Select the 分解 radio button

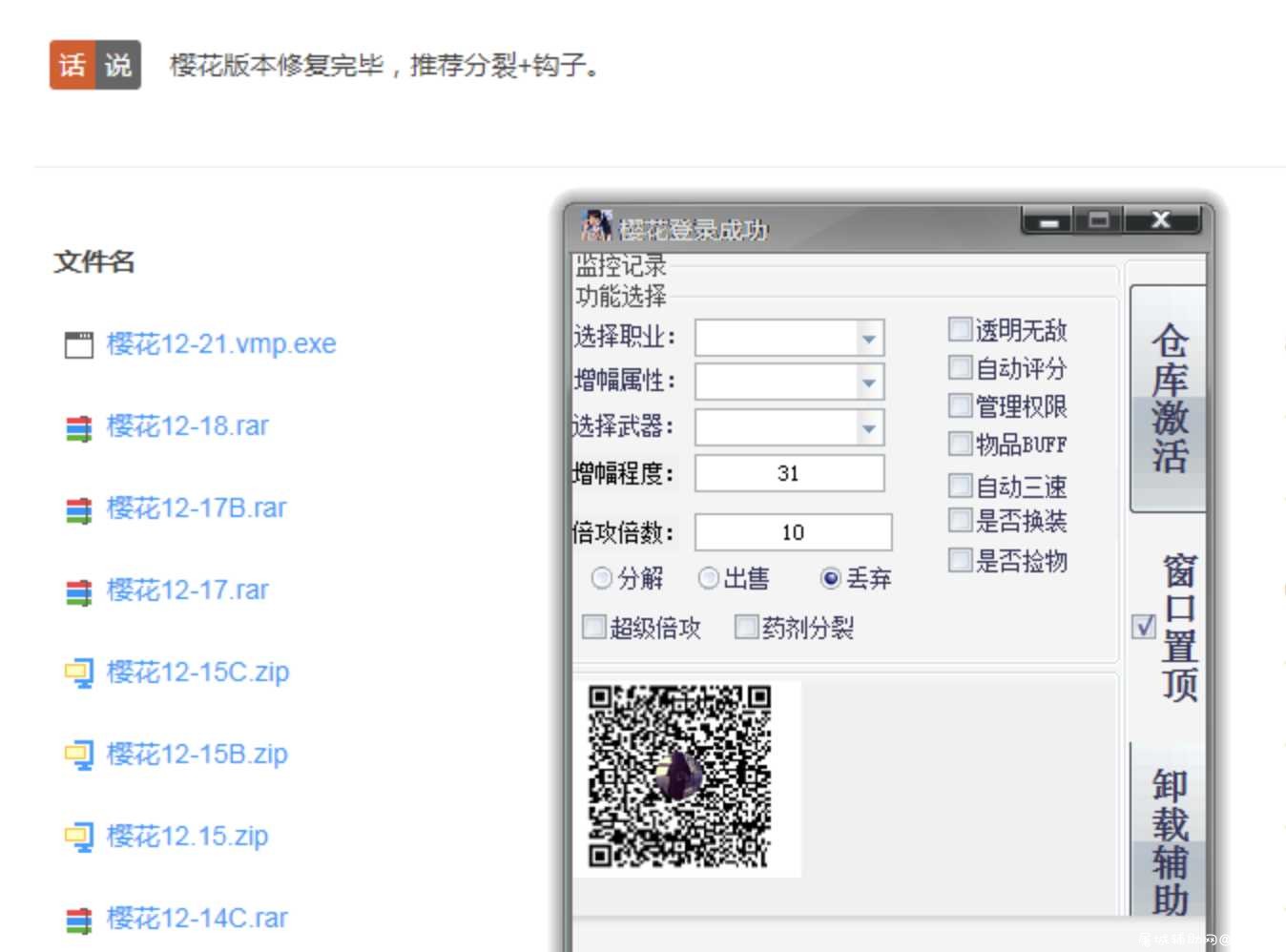[x=601, y=577]
